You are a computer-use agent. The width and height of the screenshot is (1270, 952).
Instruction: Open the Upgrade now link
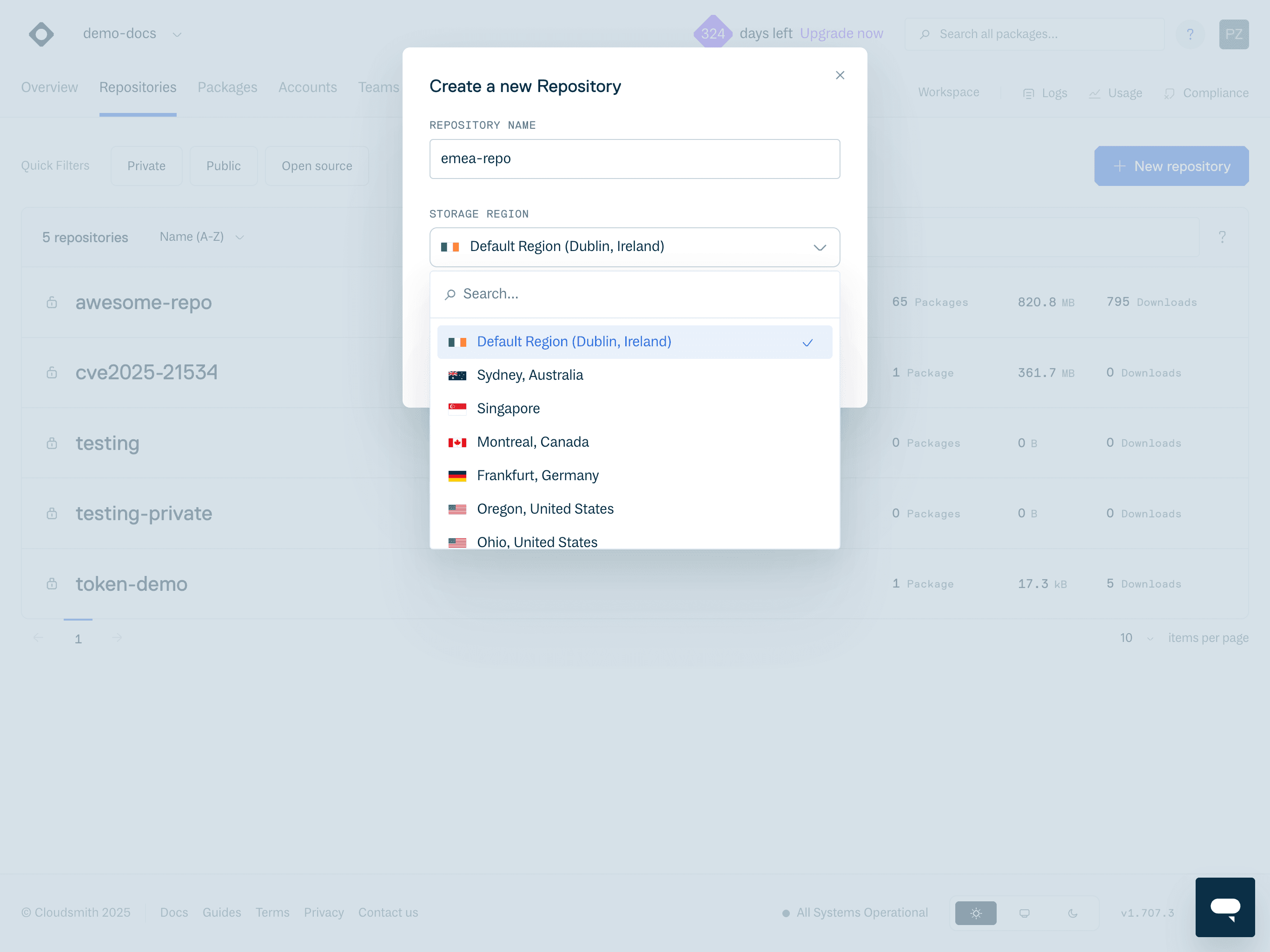tap(842, 33)
